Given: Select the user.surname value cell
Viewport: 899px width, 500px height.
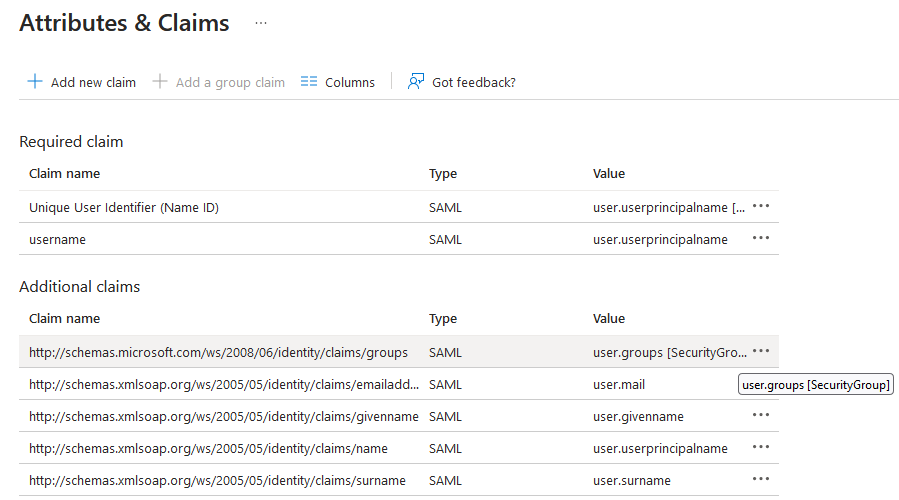Looking at the screenshot, I should point(632,480).
